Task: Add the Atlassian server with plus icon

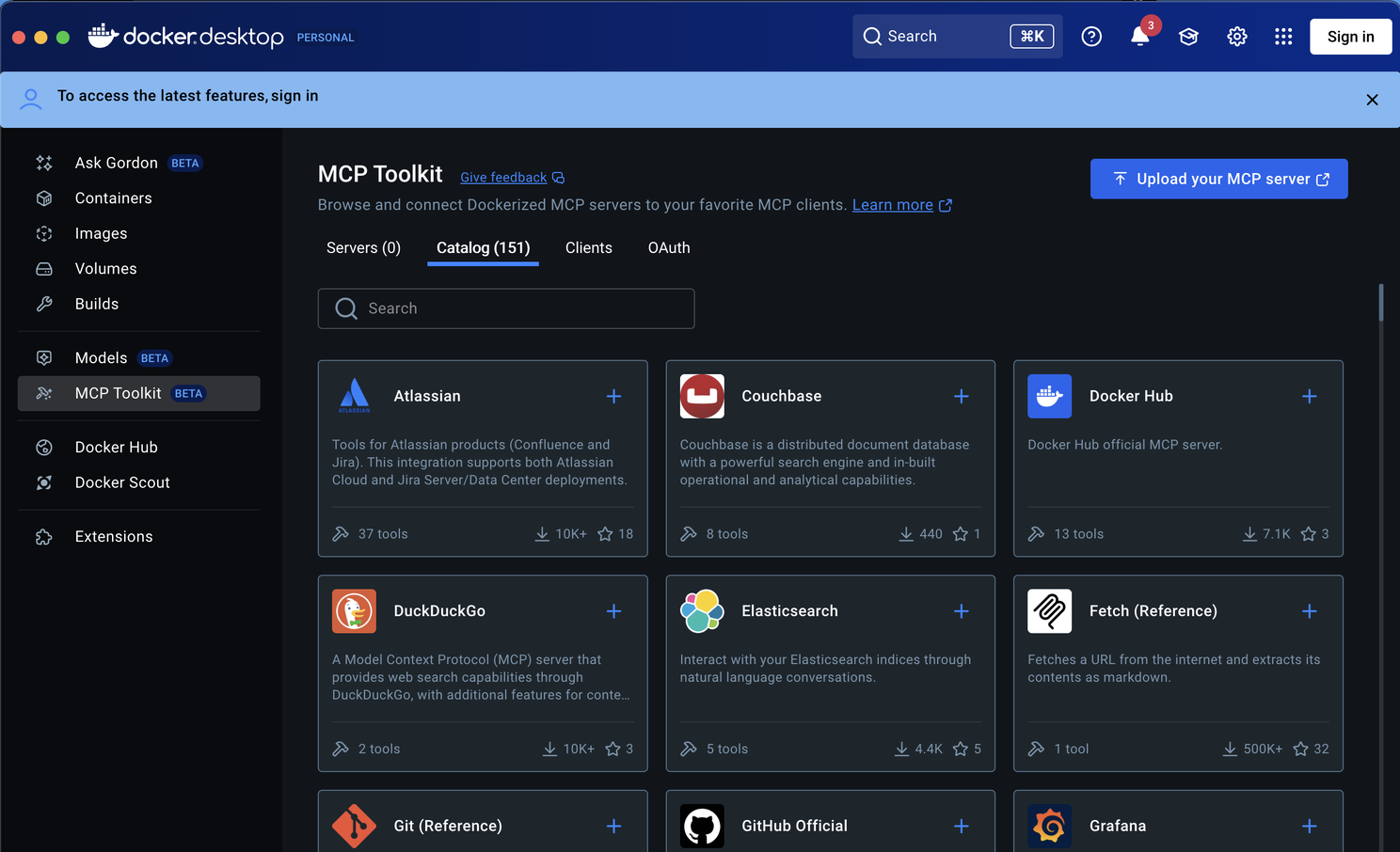Action: [613, 397]
